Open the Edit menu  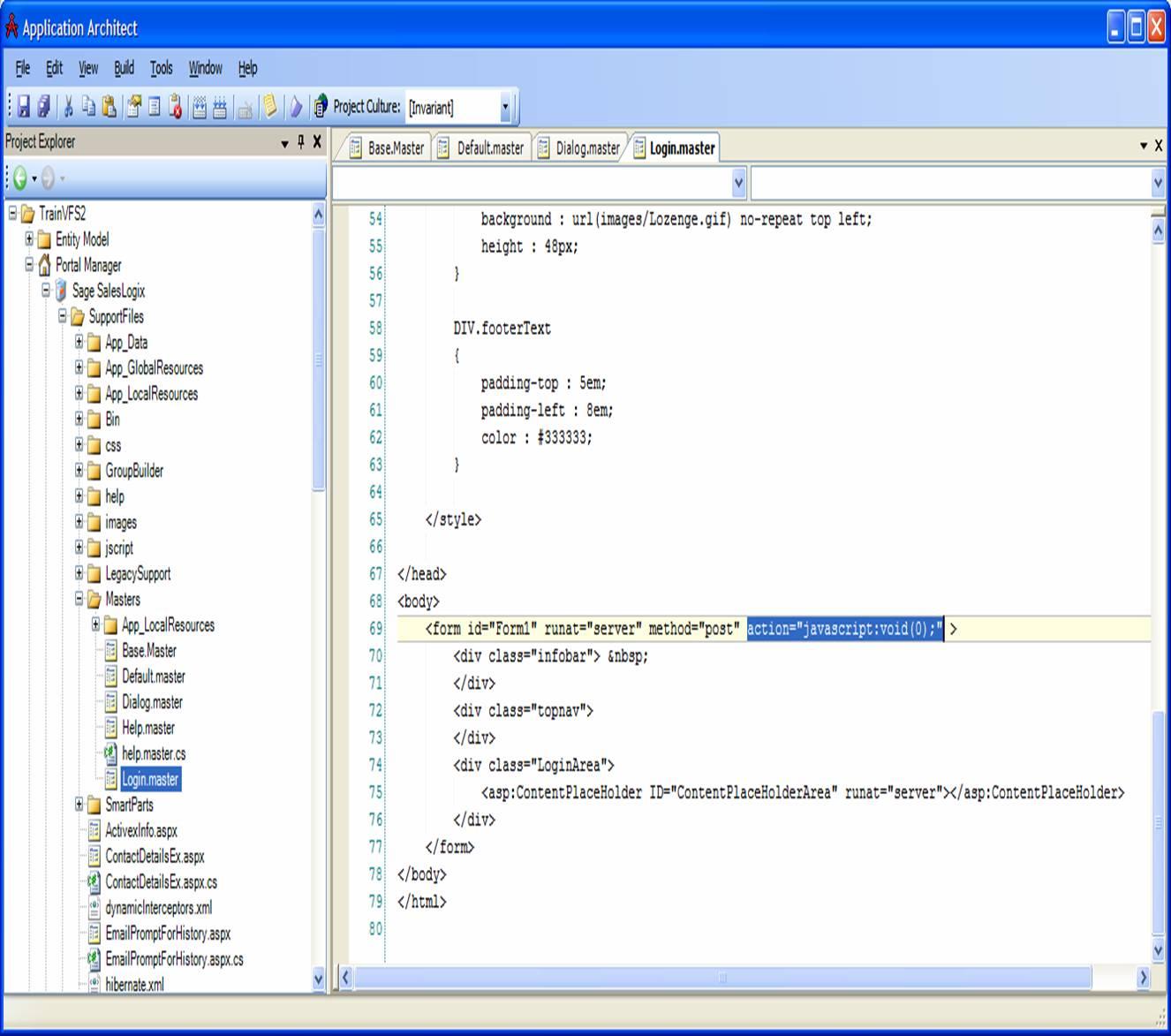point(54,68)
